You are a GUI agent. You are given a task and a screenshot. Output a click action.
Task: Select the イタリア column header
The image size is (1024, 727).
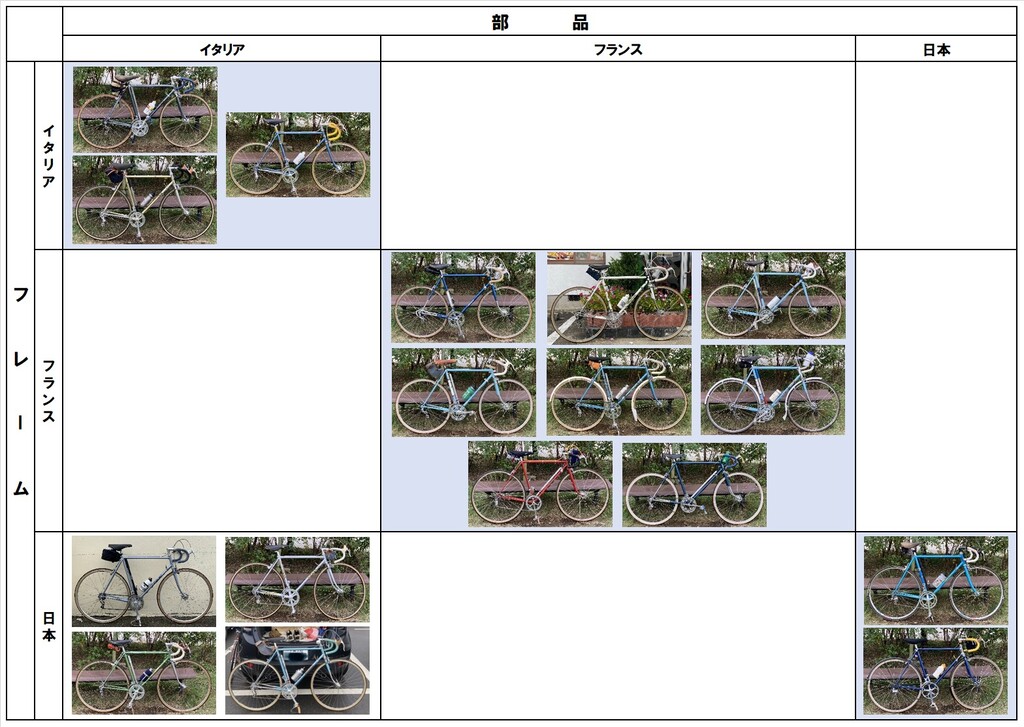click(x=221, y=49)
